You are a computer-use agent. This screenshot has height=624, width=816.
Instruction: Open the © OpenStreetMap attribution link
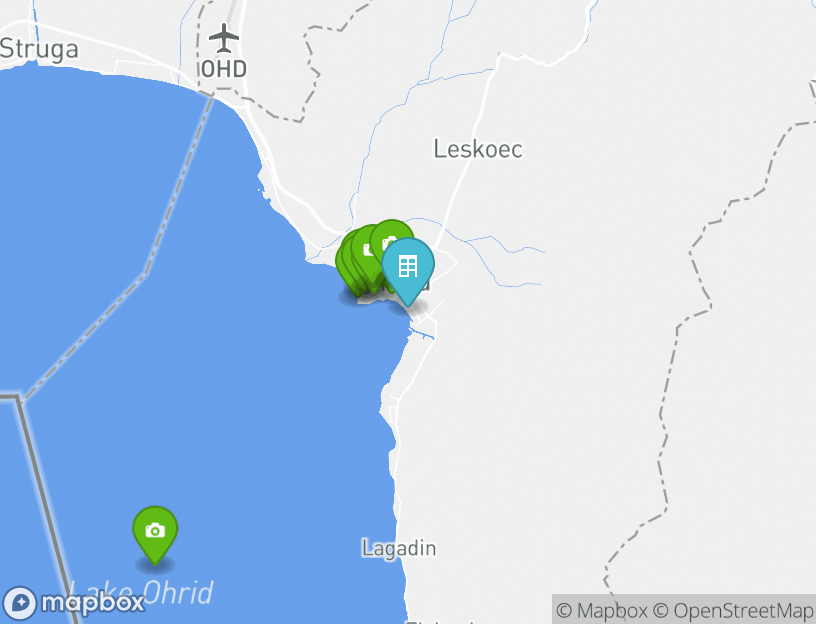[x=733, y=610]
